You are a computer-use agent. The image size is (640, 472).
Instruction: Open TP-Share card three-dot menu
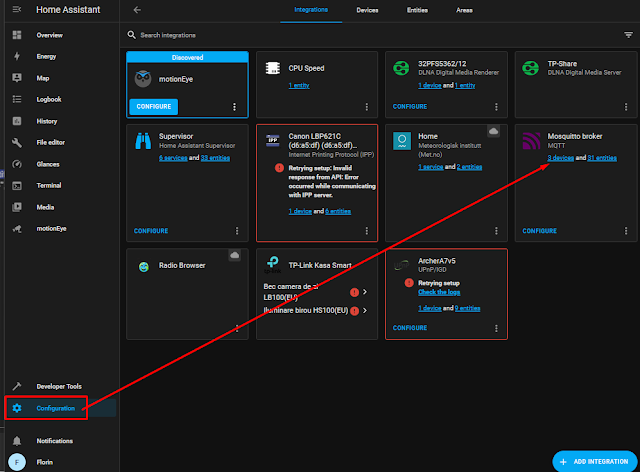626,107
